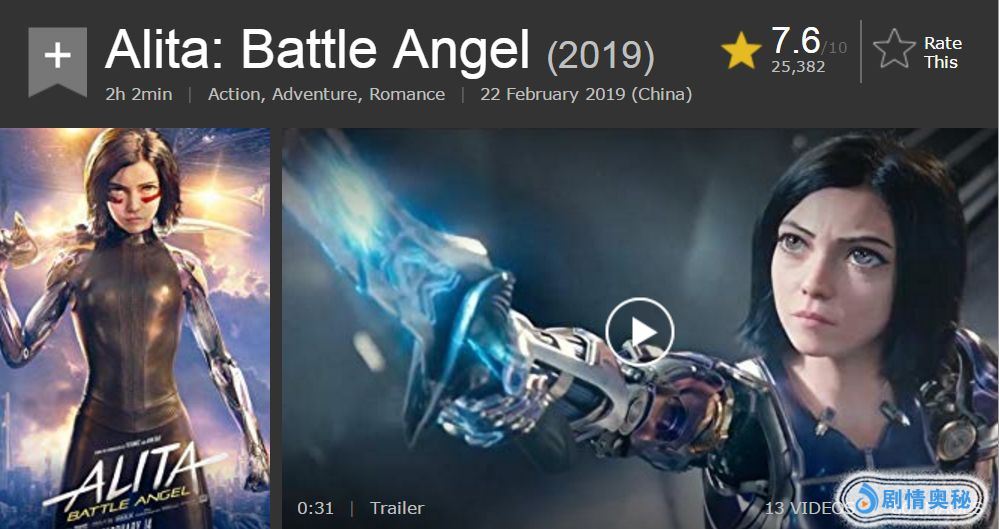999x529 pixels.
Task: Click the outlined Rate This star
Action: (x=894, y=49)
